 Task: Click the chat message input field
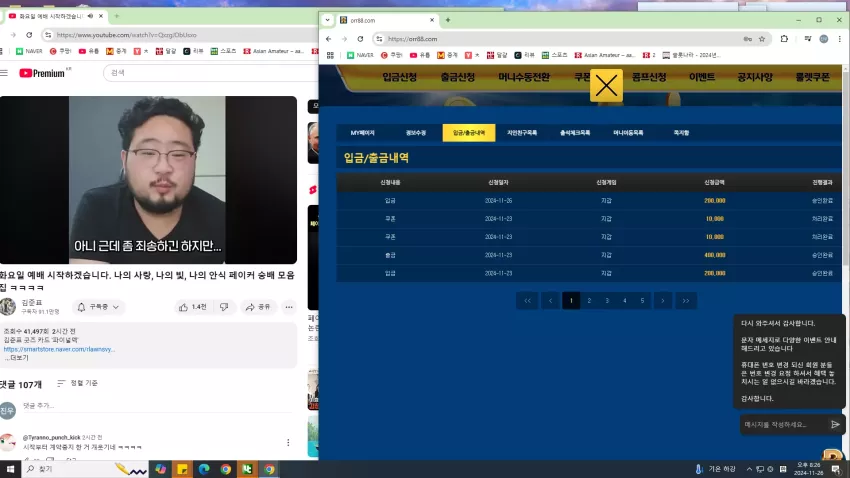[x=783, y=425]
